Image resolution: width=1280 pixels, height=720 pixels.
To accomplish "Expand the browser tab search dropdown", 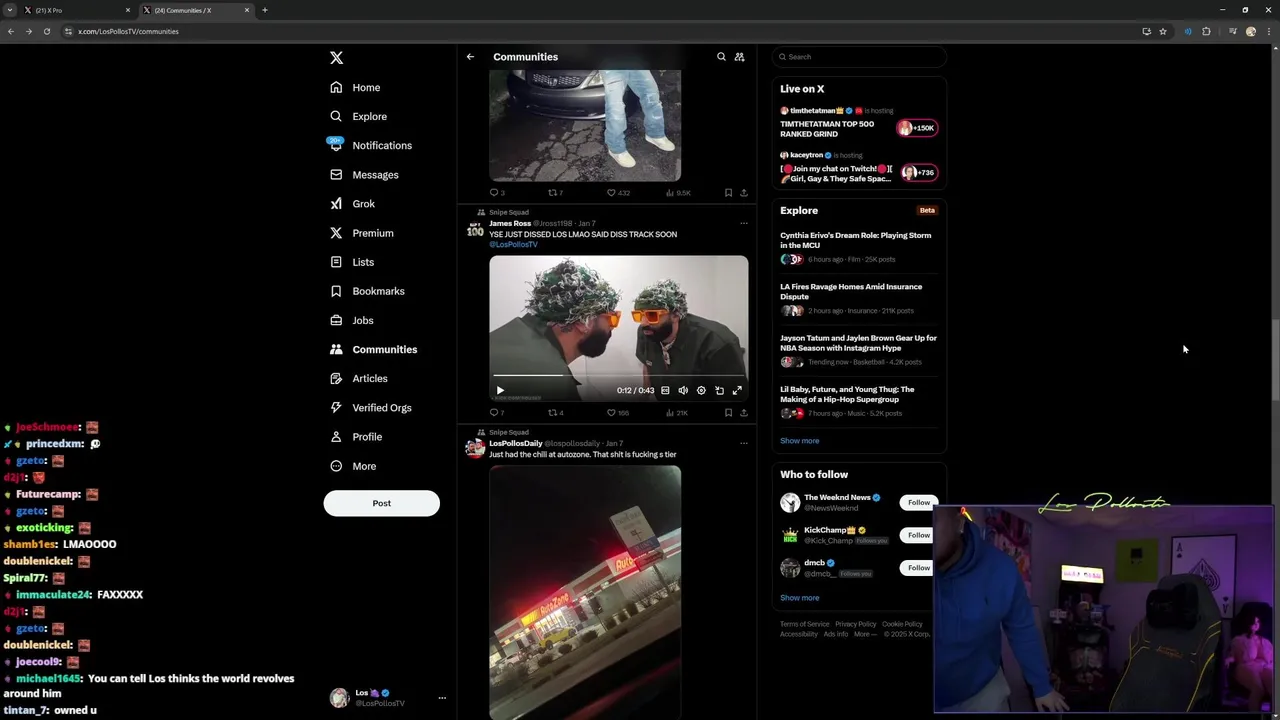I will [9, 10].
